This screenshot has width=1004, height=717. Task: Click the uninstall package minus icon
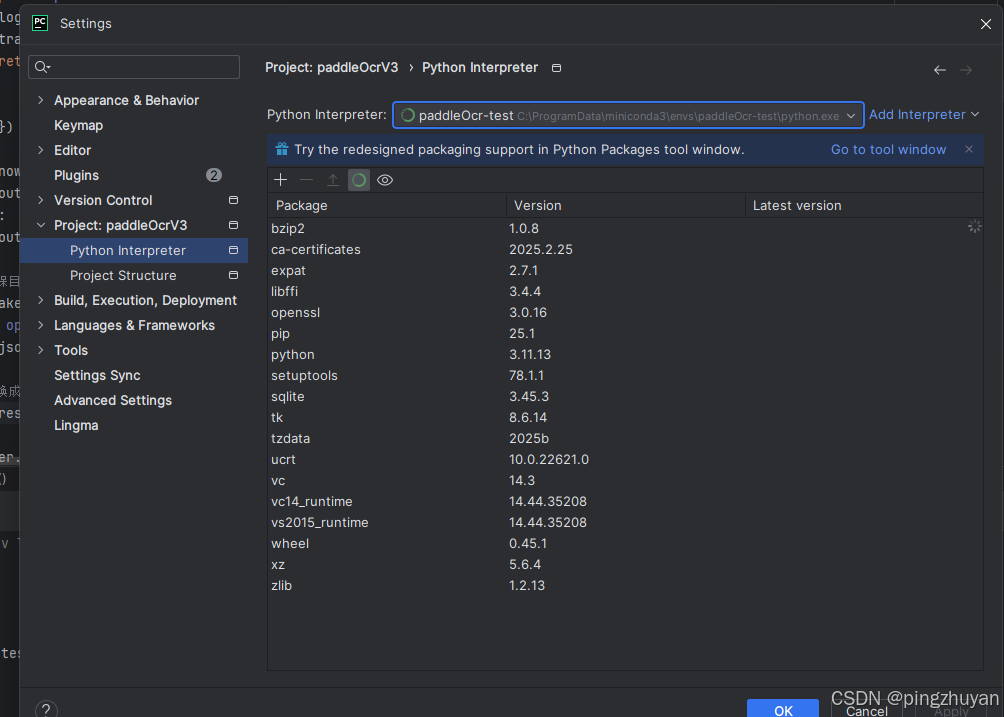tap(307, 180)
